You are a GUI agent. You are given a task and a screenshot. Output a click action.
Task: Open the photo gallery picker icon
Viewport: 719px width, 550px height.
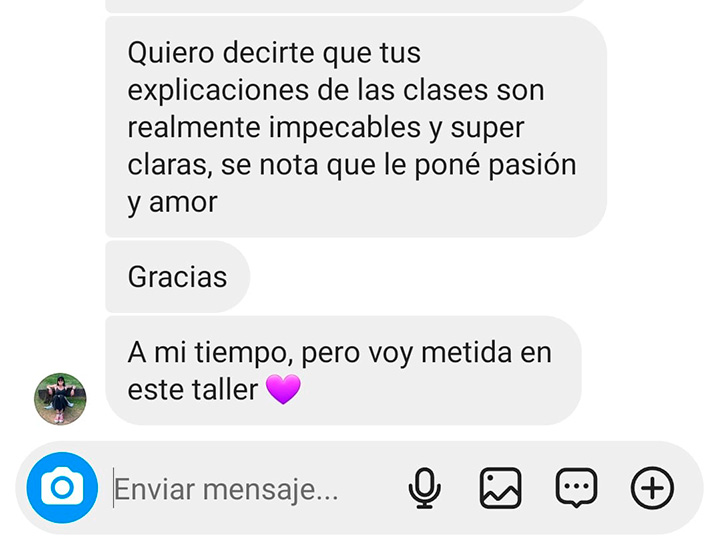click(x=500, y=488)
